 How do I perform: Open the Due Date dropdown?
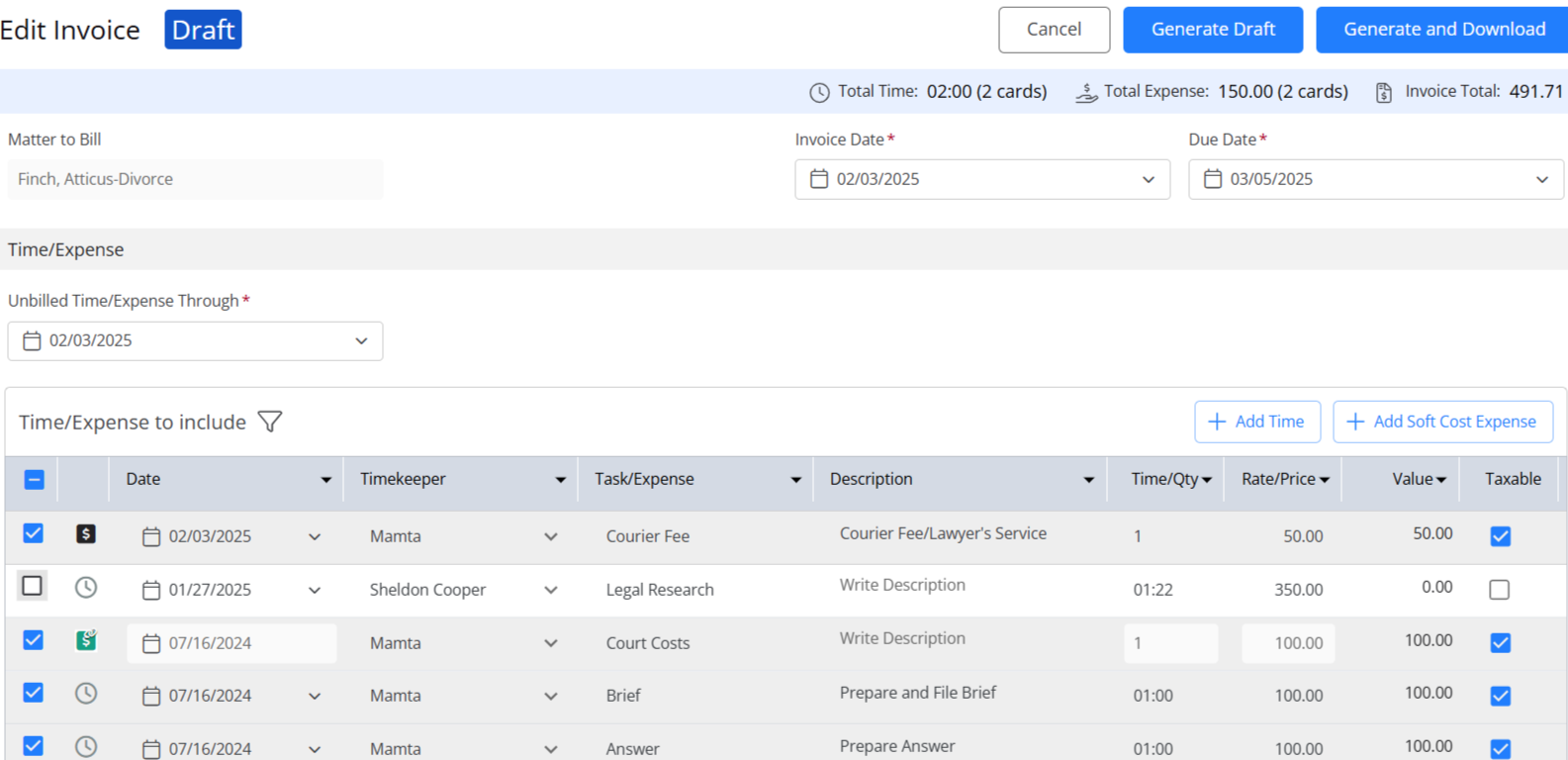tap(1542, 180)
